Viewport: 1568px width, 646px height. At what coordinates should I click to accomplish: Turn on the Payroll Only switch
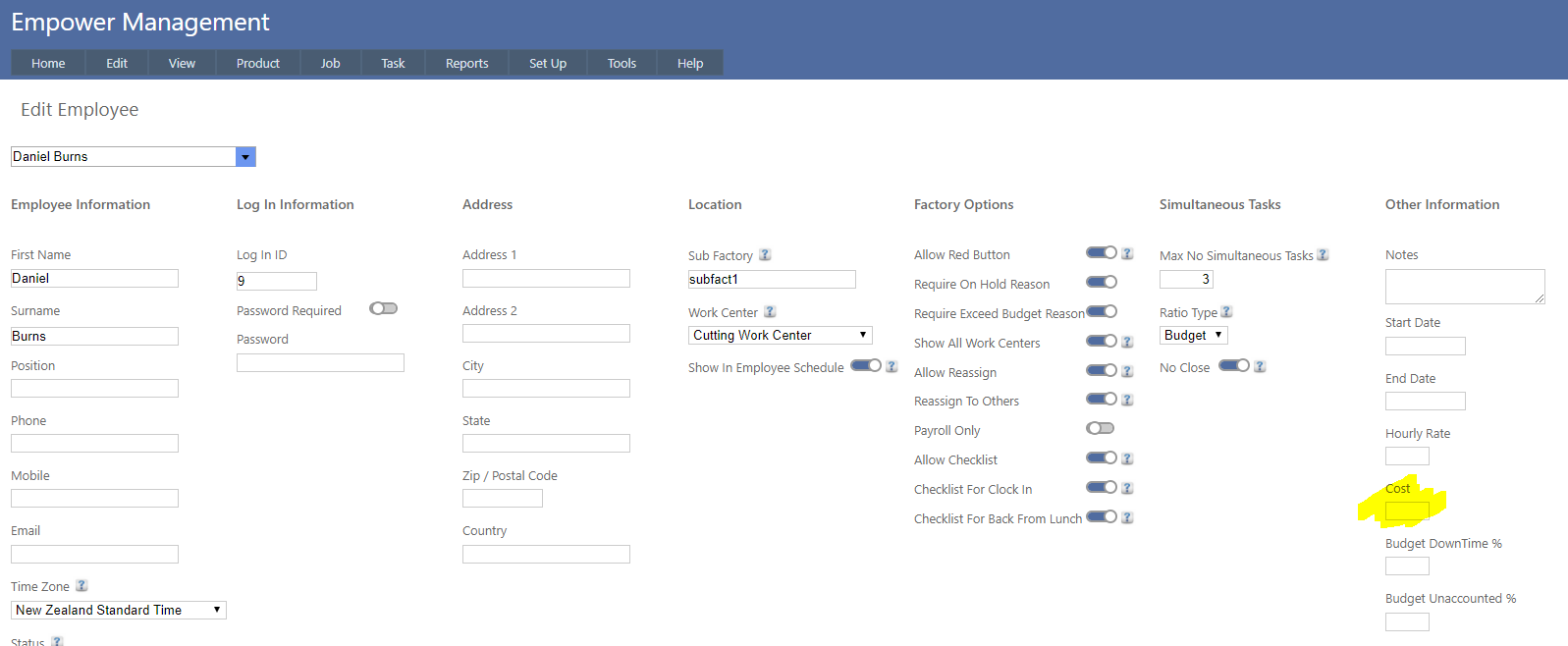coord(1101,428)
